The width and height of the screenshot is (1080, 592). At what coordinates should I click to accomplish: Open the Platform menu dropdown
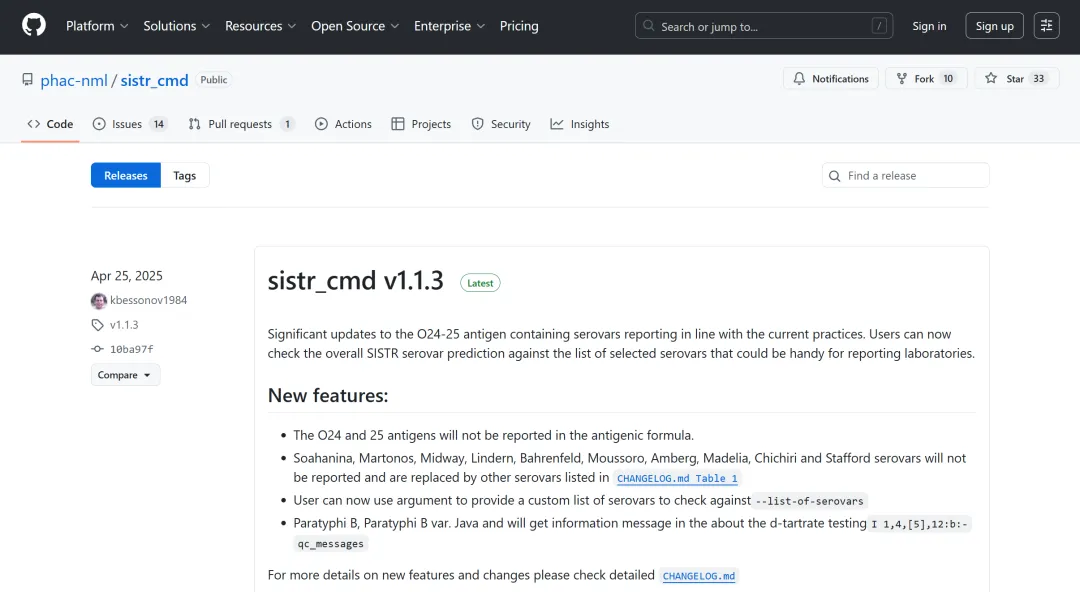tap(97, 26)
